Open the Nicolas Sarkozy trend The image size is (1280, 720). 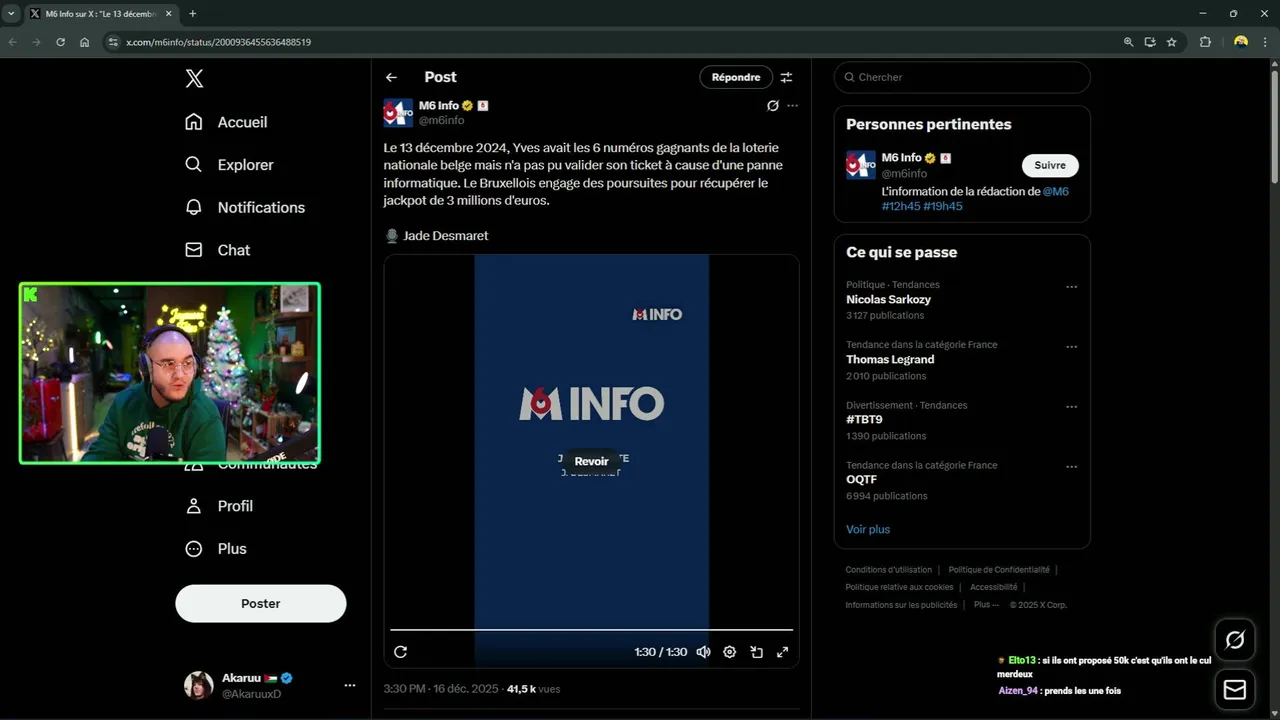[888, 299]
